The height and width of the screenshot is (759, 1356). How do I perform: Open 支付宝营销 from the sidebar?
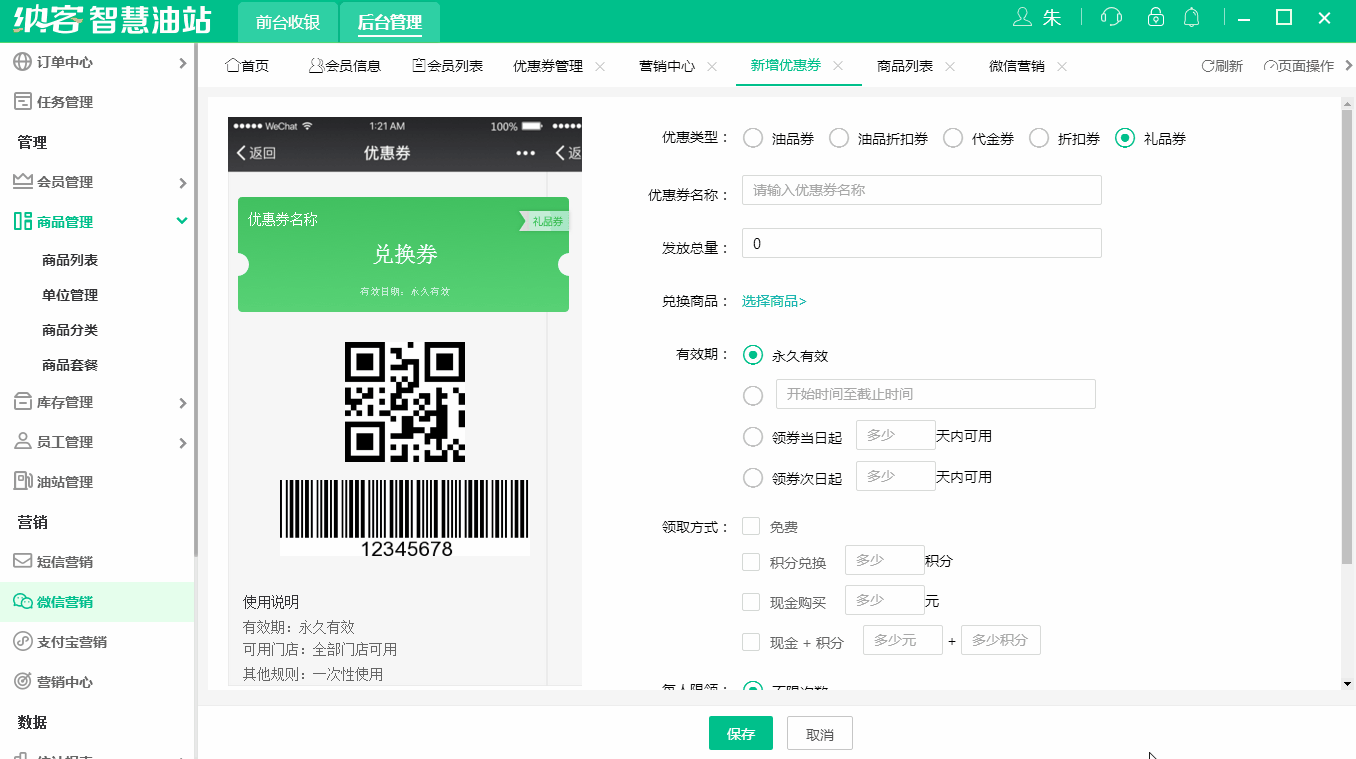point(22,640)
